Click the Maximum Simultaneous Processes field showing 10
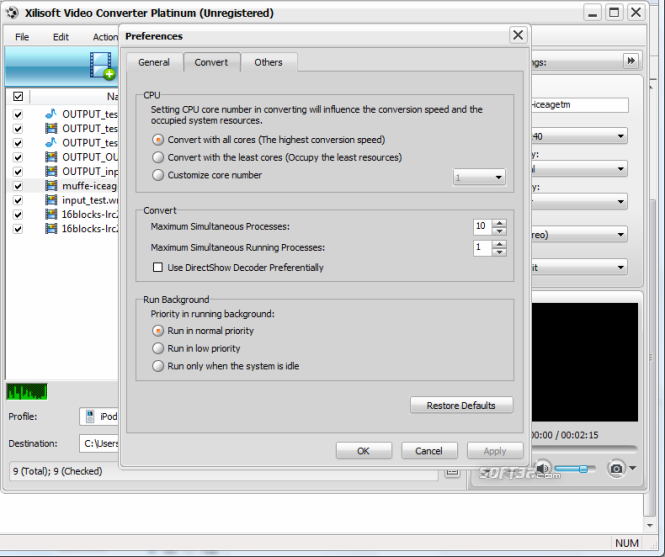 (x=483, y=227)
